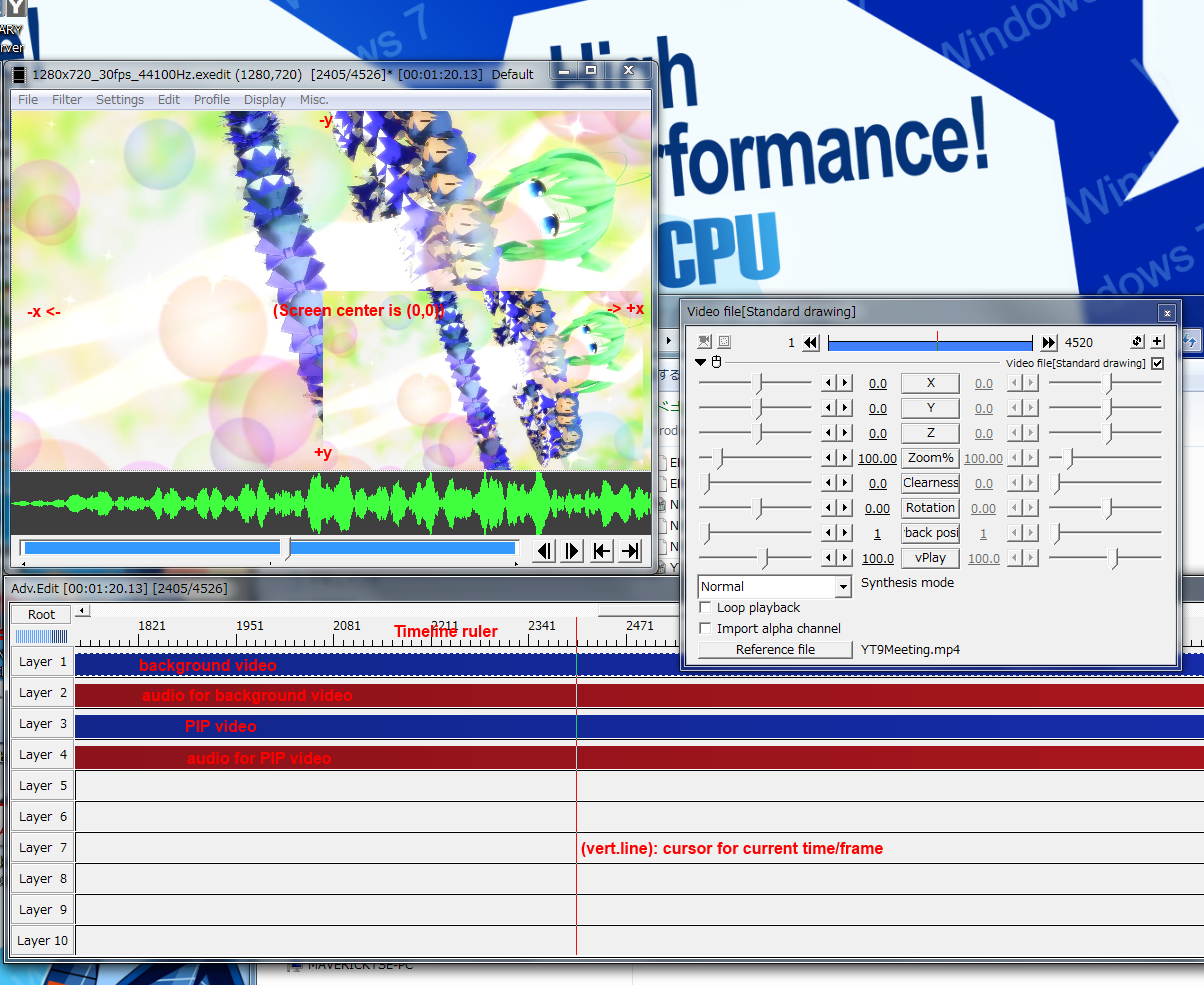Decrease Rotation value with its left arrow
Image resolution: width=1204 pixels, height=985 pixels.
pyautogui.click(x=828, y=508)
